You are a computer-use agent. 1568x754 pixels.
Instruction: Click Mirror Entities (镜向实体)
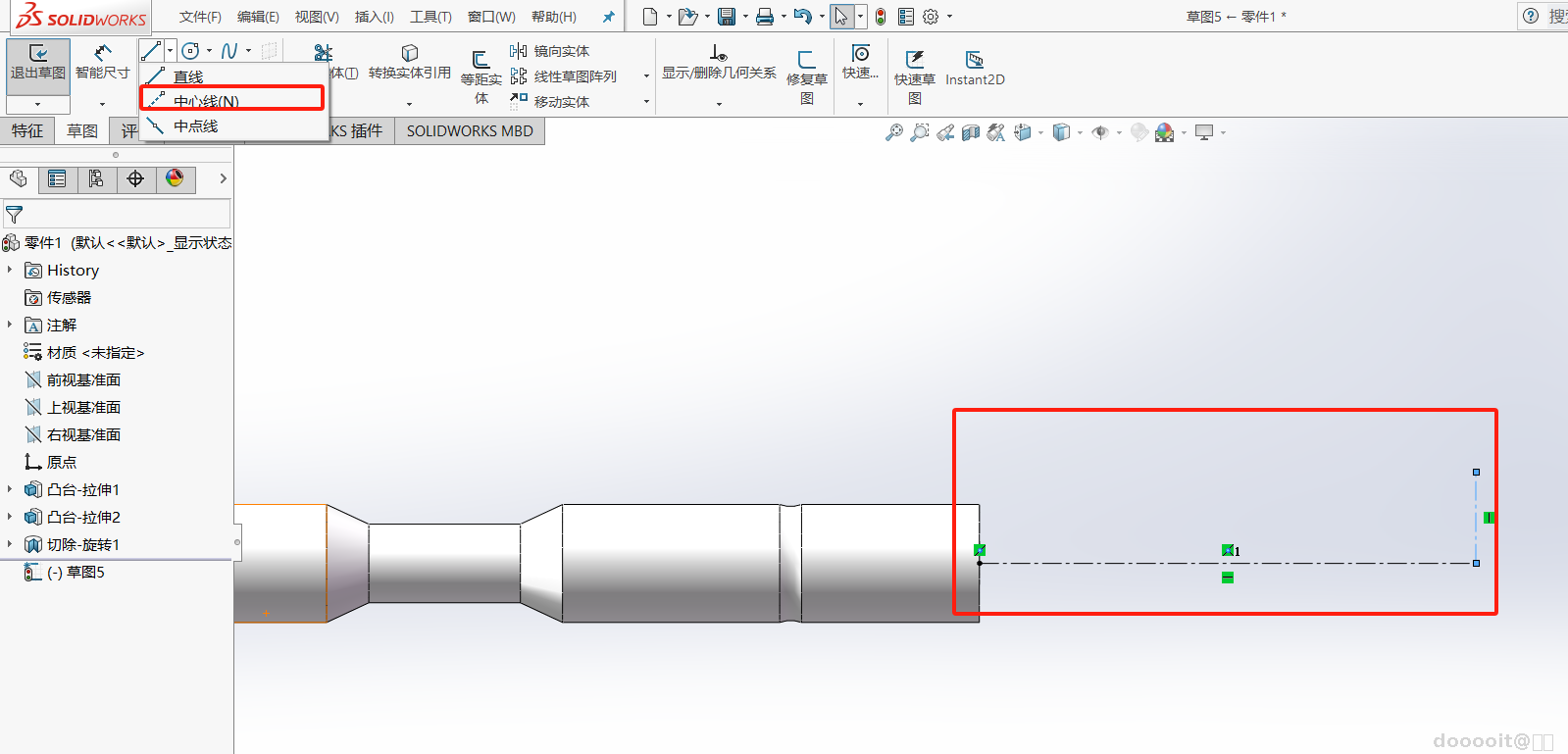pyautogui.click(x=550, y=51)
